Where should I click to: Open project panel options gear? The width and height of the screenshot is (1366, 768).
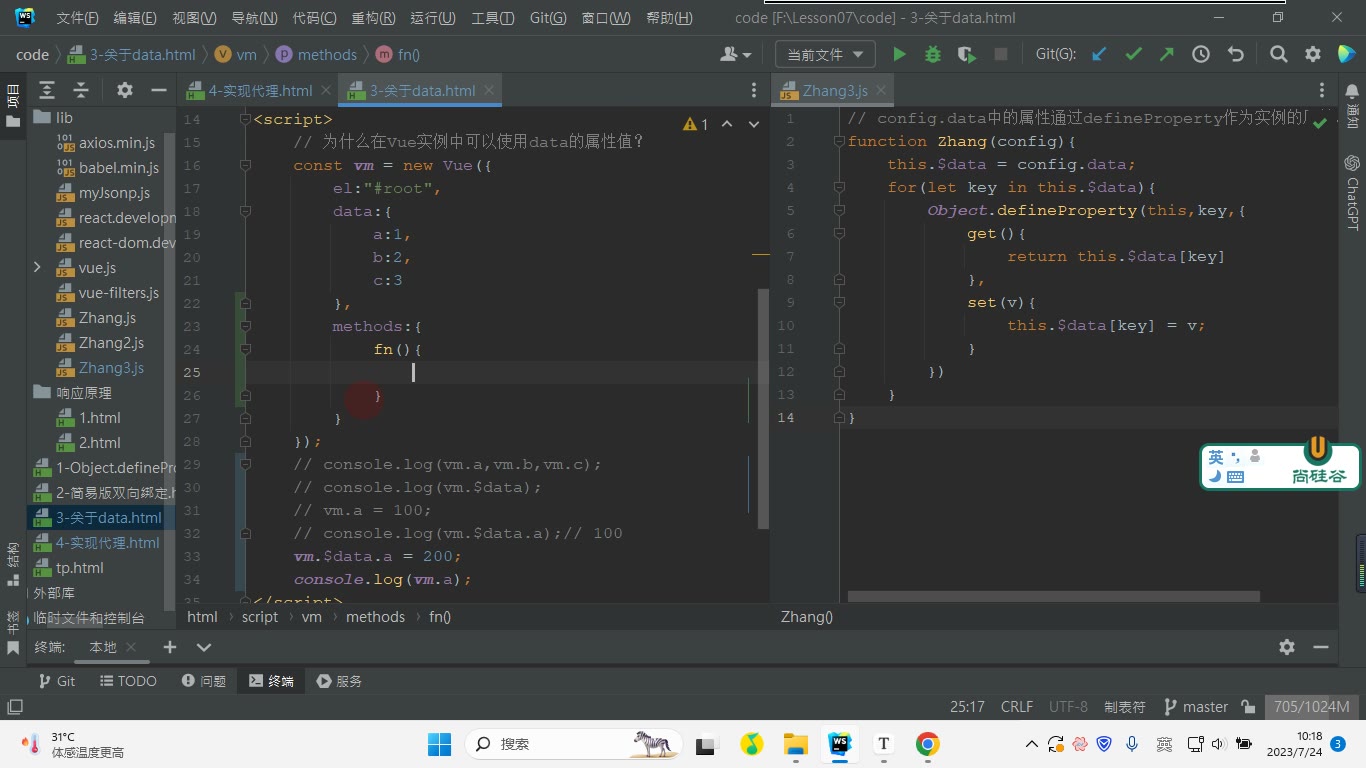(124, 90)
